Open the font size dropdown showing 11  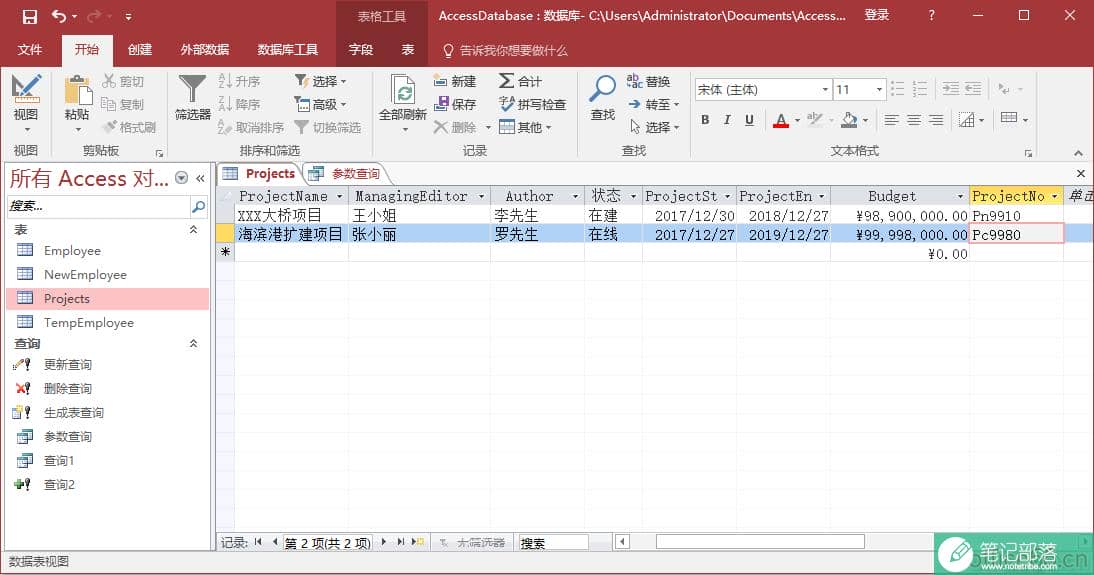(879, 89)
